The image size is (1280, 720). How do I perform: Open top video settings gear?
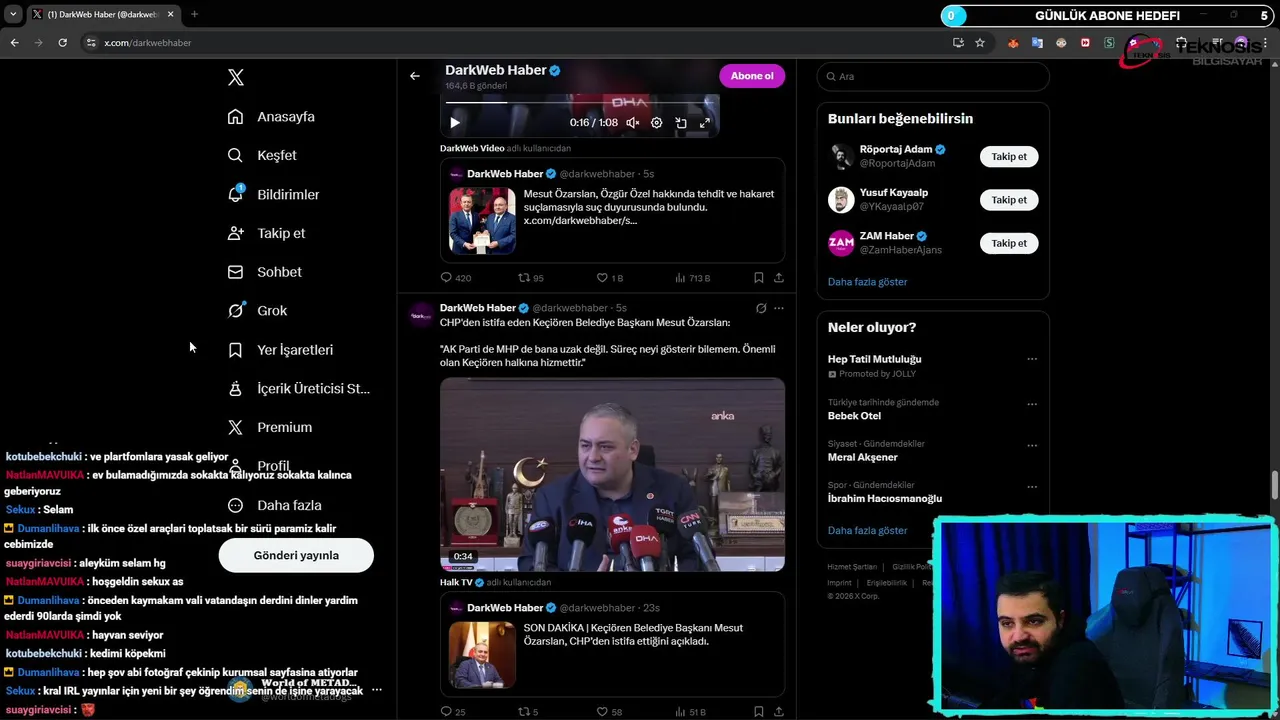[x=656, y=123]
